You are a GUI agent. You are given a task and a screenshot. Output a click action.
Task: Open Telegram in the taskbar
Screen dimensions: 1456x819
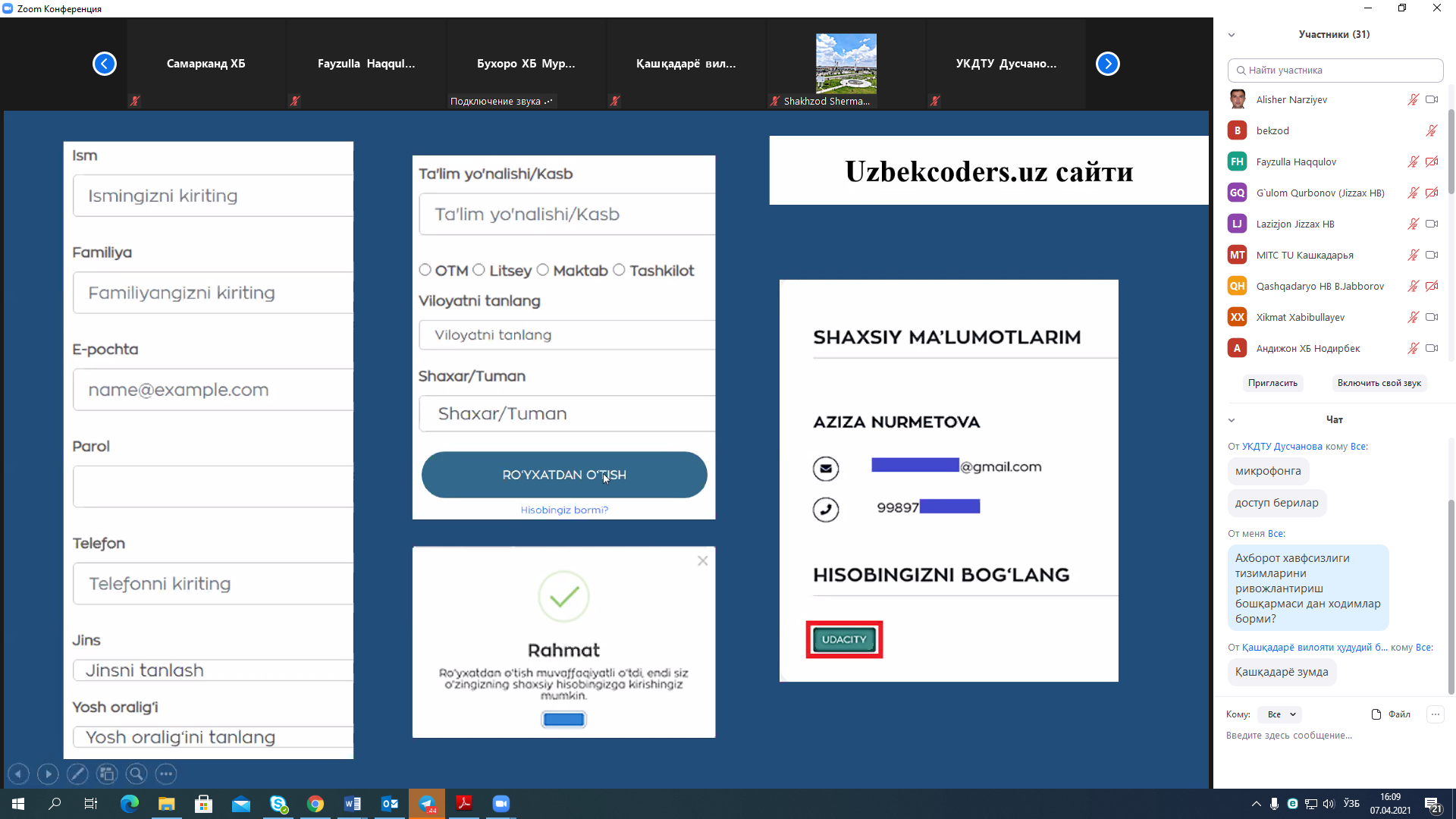427,804
